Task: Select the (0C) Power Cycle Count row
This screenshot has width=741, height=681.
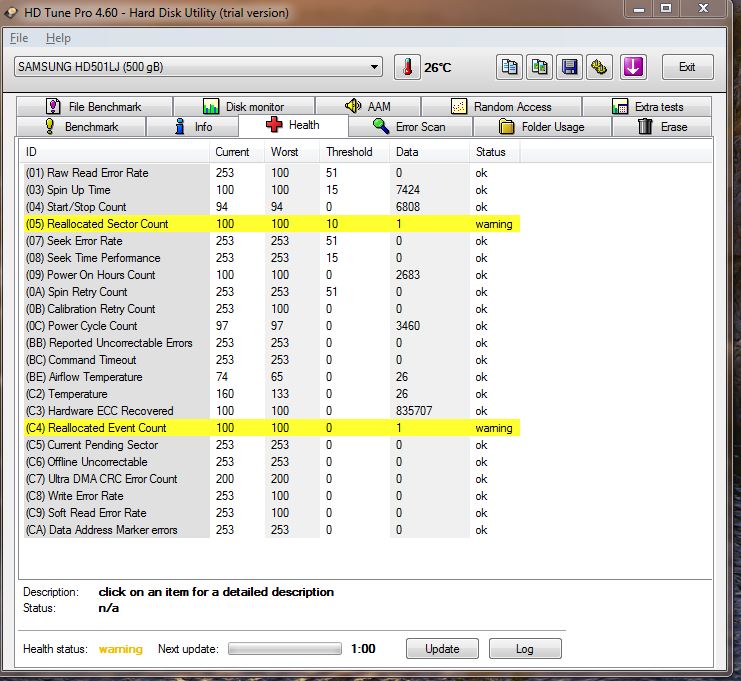Action: click(272, 326)
